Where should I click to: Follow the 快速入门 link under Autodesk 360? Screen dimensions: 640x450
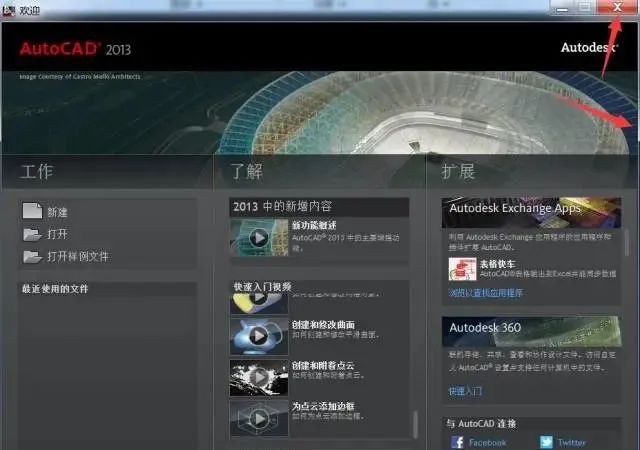pyautogui.click(x=465, y=391)
